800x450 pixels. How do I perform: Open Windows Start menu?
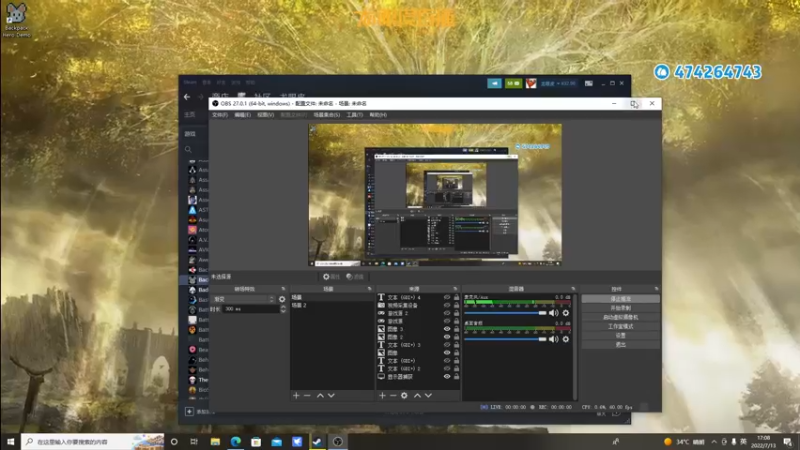(10, 441)
